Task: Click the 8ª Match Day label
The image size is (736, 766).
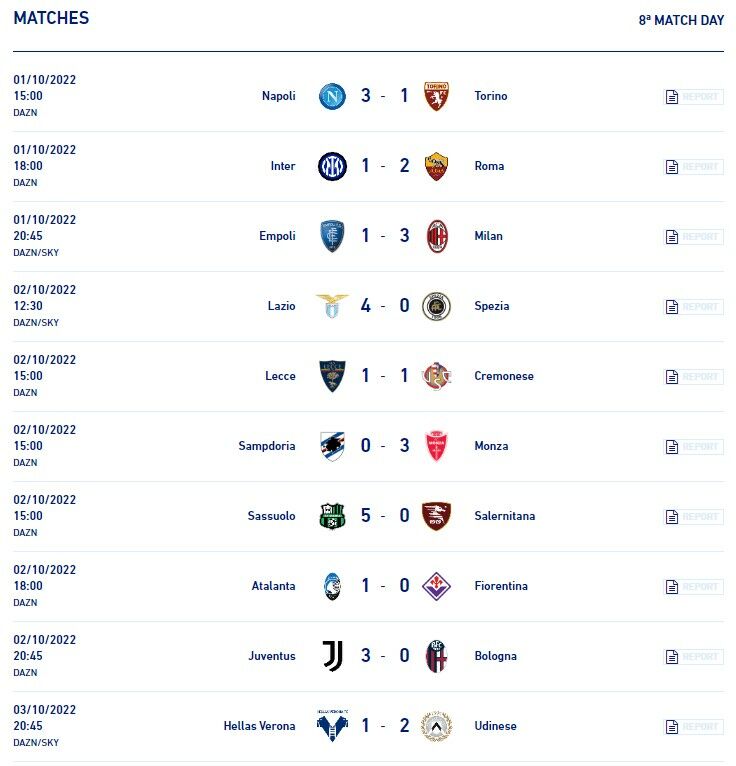Action: (x=681, y=20)
